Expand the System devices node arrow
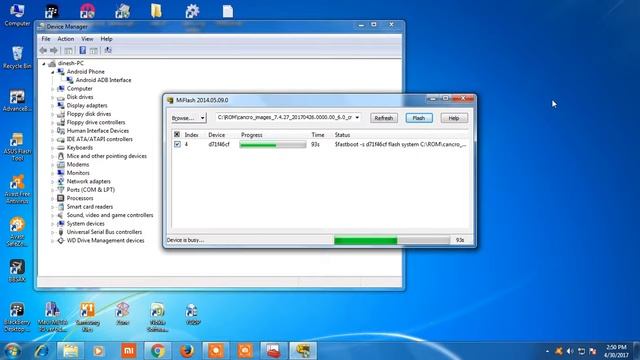This screenshot has height=360, width=640. click(53, 224)
